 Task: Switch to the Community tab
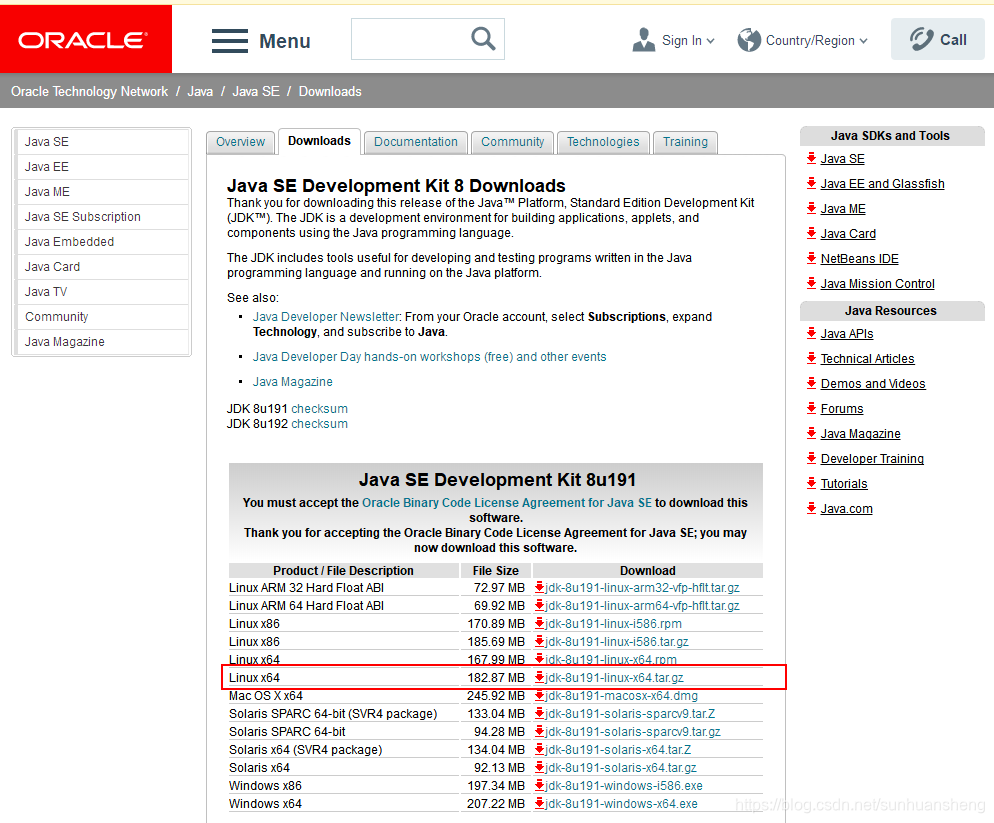point(512,141)
